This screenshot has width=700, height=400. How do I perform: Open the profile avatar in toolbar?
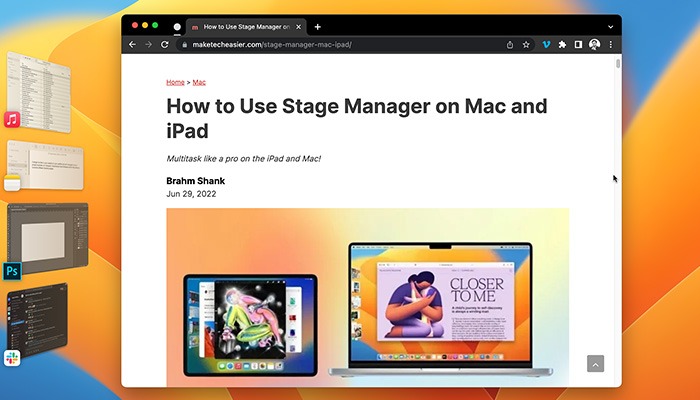pyautogui.click(x=594, y=44)
